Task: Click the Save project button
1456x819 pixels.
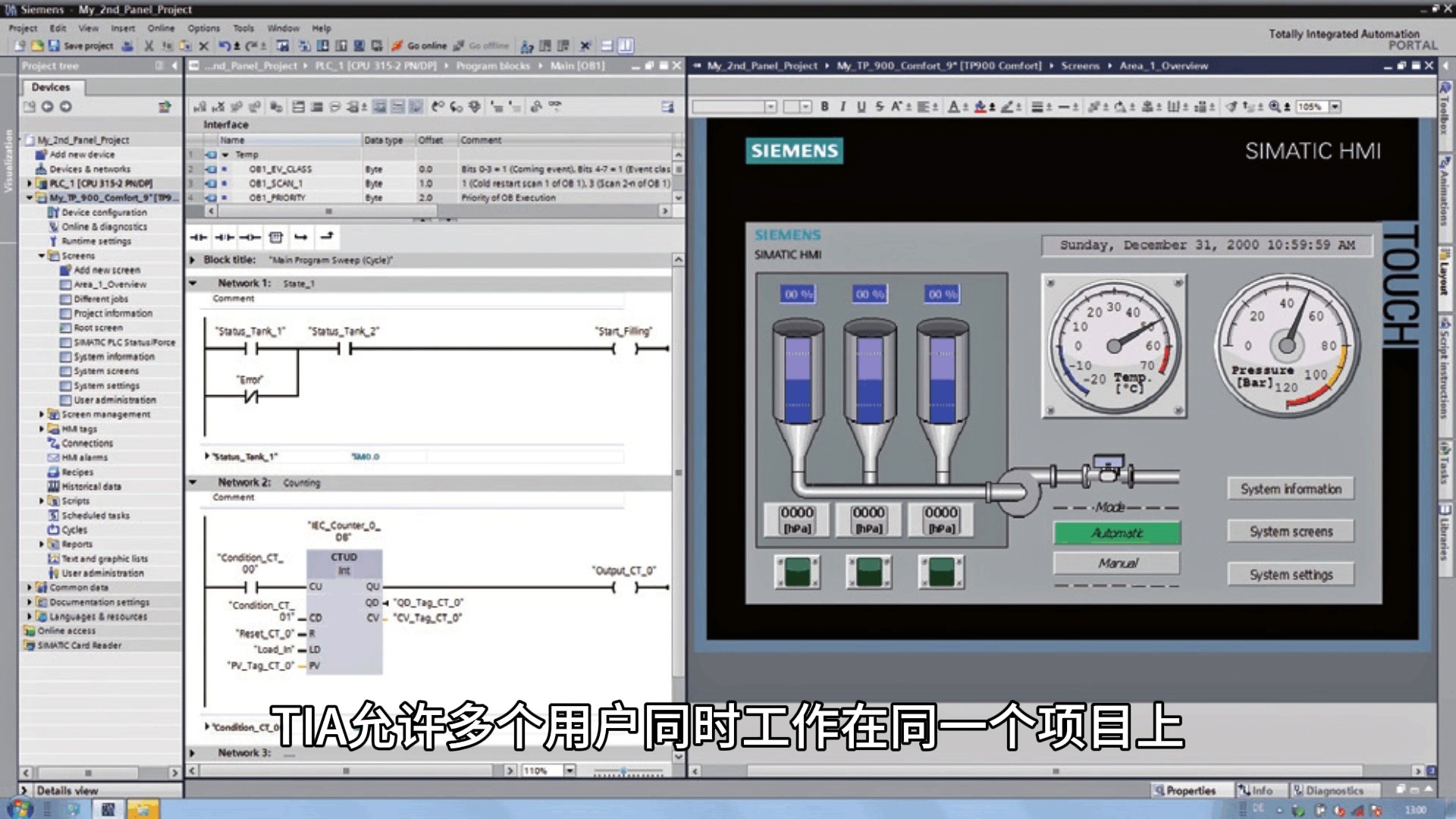Action: pyautogui.click(x=80, y=45)
